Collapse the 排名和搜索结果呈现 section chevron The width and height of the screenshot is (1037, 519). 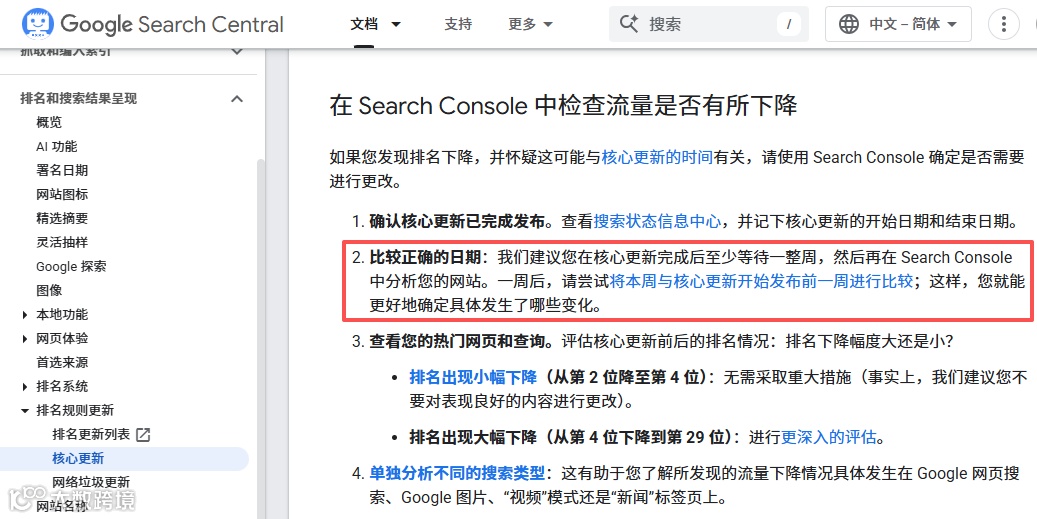[x=237, y=99]
